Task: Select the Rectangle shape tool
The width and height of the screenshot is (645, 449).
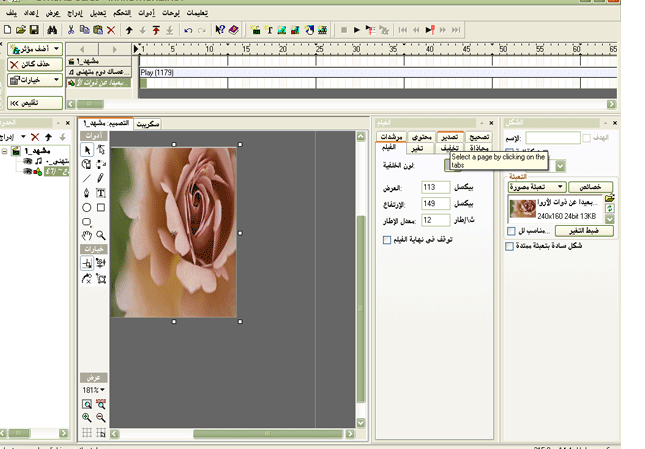Action: pos(101,207)
